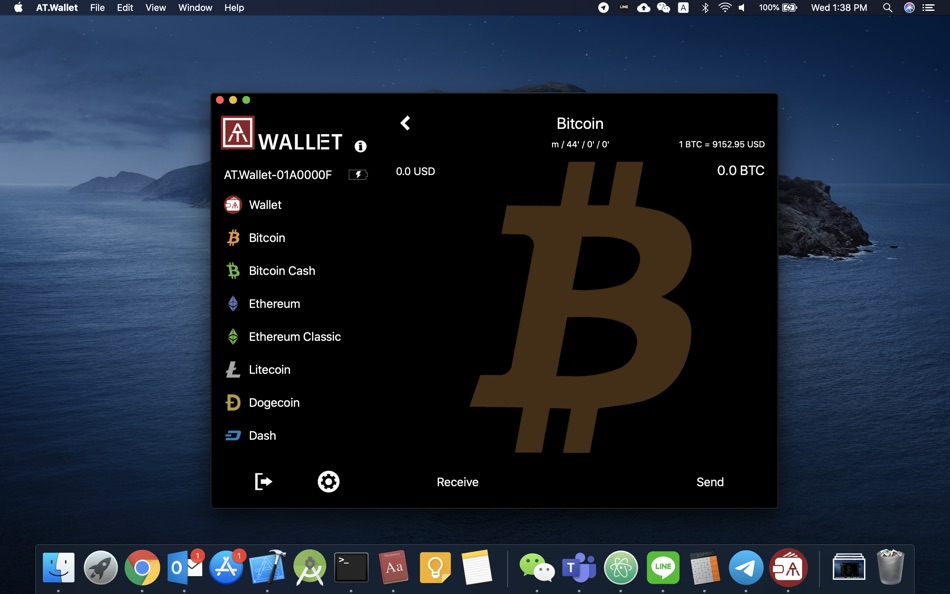The height and width of the screenshot is (594, 950).
Task: Open App Store from the Dock
Action: point(226,568)
